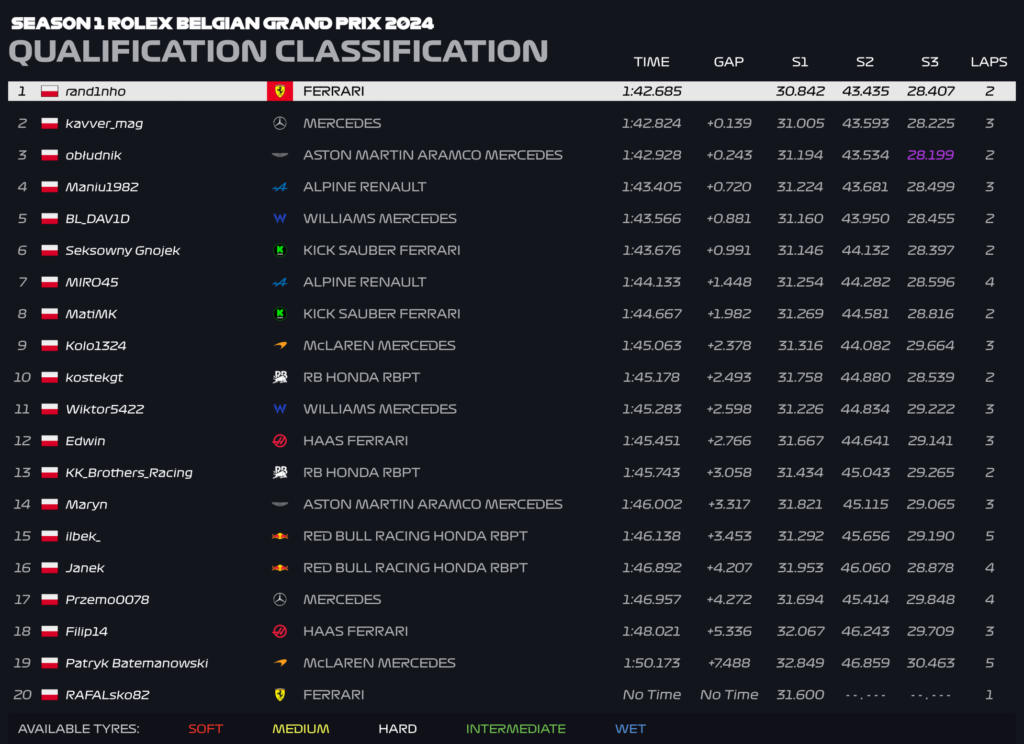The width and height of the screenshot is (1024, 744).
Task: Click the +0.139 gap value
Action: [729, 123]
